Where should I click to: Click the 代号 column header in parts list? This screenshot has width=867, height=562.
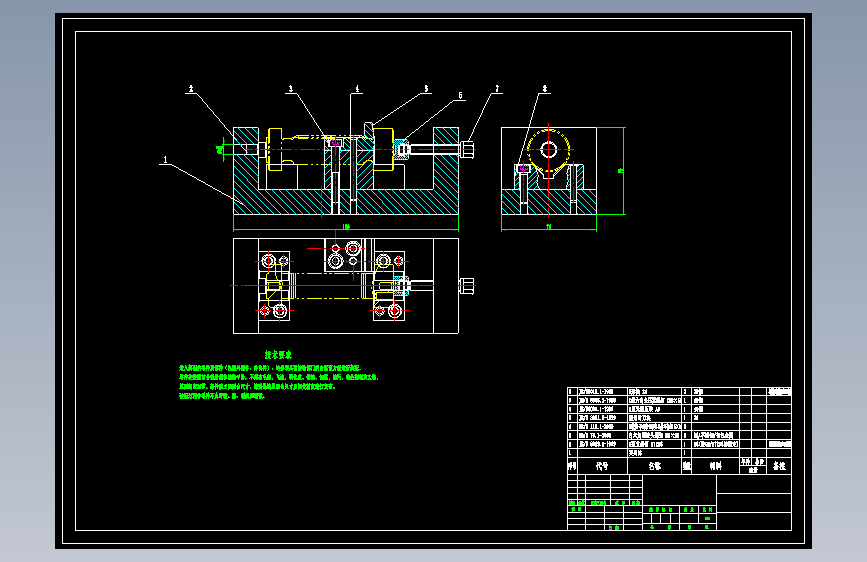pos(602,466)
